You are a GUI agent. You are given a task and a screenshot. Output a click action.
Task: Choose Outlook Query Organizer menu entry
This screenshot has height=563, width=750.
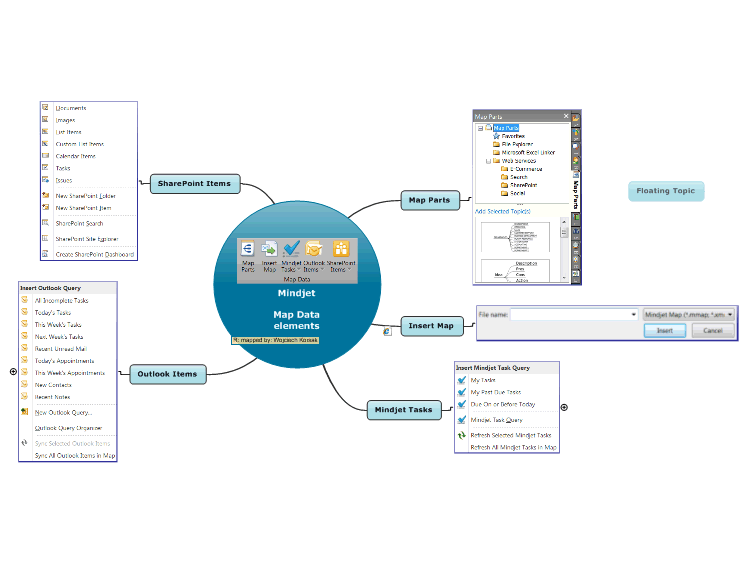68,428
